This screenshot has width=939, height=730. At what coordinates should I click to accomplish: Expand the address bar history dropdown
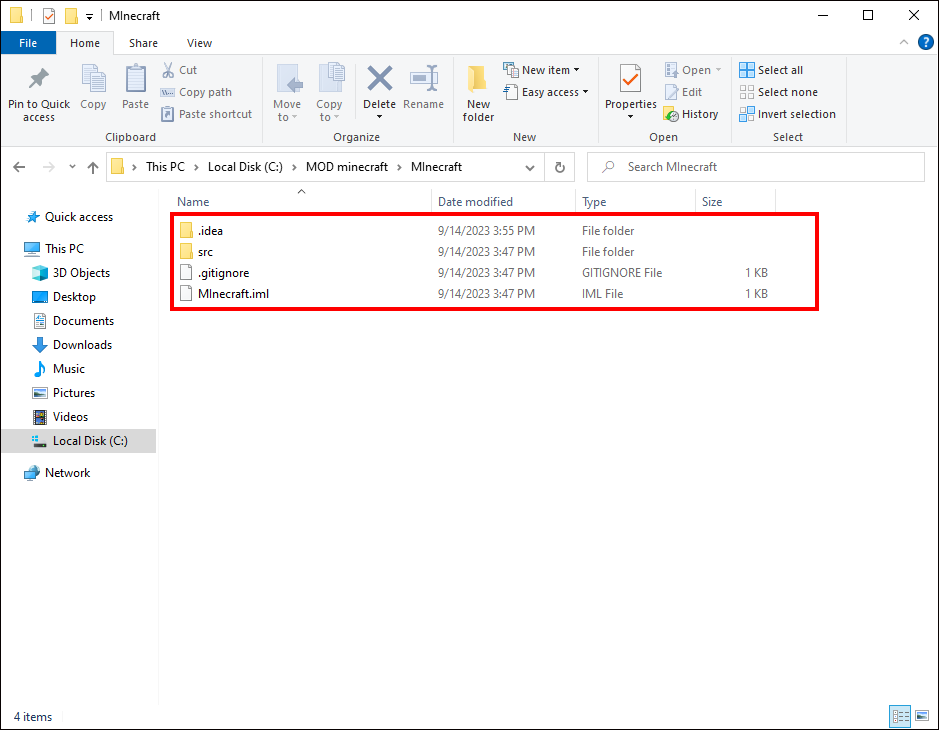(530, 168)
